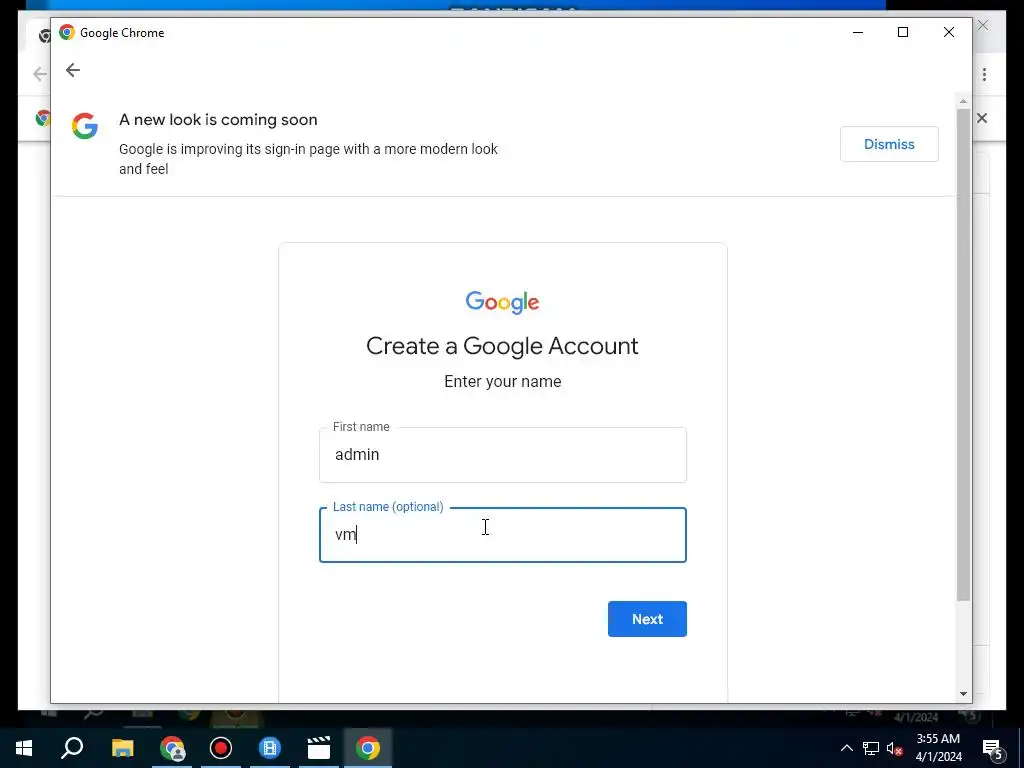Image resolution: width=1024 pixels, height=768 pixels.
Task: Click the Next button
Action: (x=647, y=619)
